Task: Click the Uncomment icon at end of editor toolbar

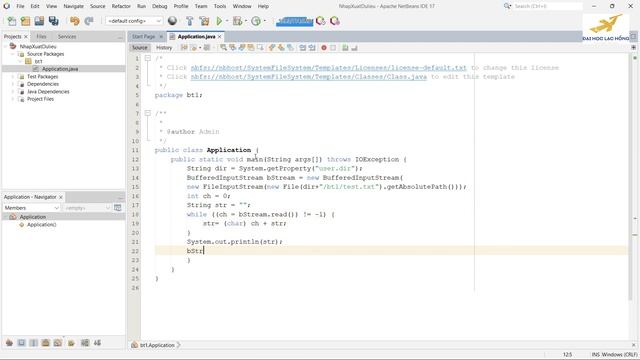Action: click(354, 48)
